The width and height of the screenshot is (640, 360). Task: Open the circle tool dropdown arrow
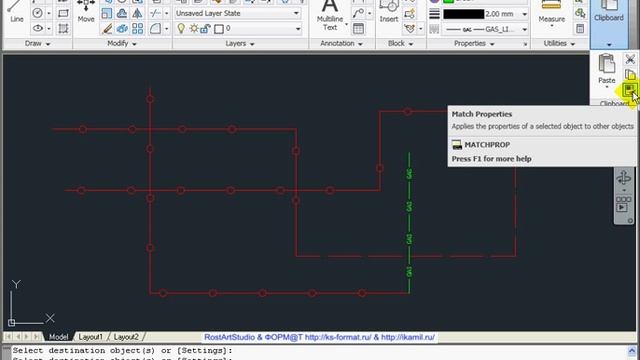point(49,13)
